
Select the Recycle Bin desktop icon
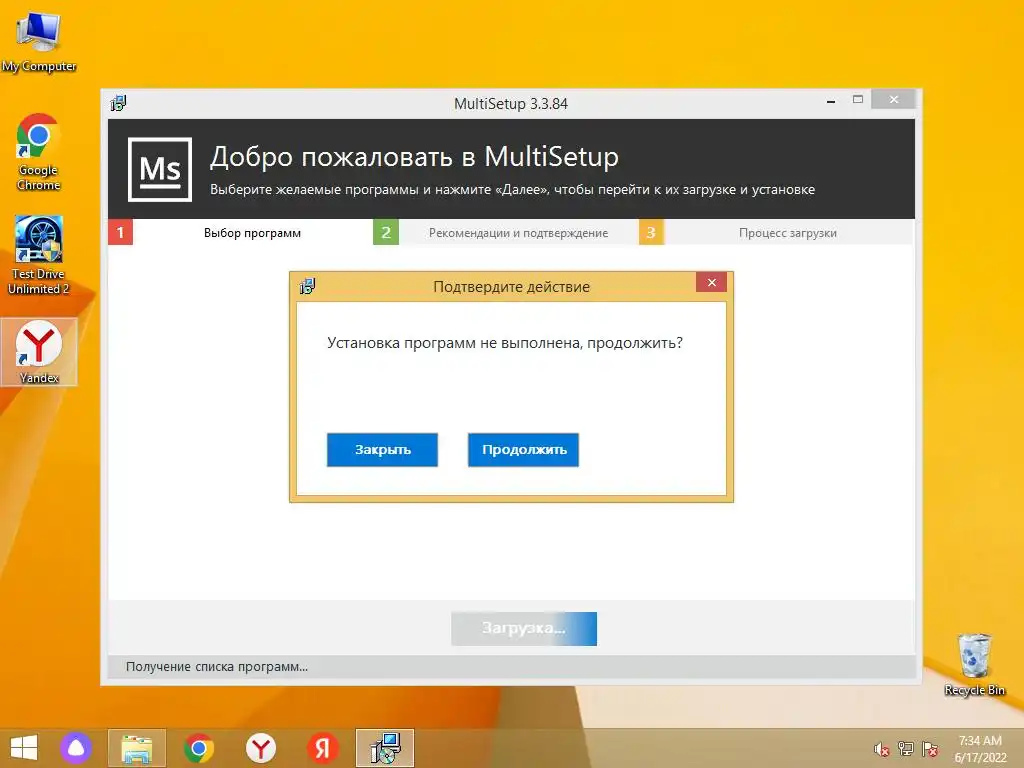pos(974,665)
